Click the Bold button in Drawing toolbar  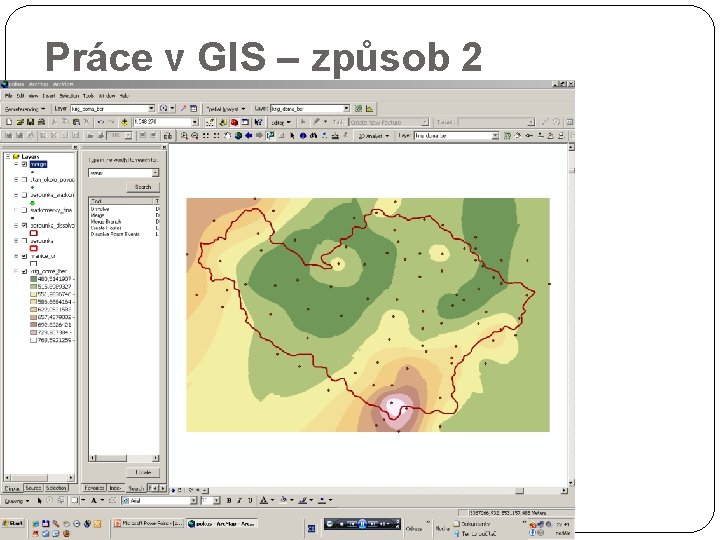click(229, 501)
